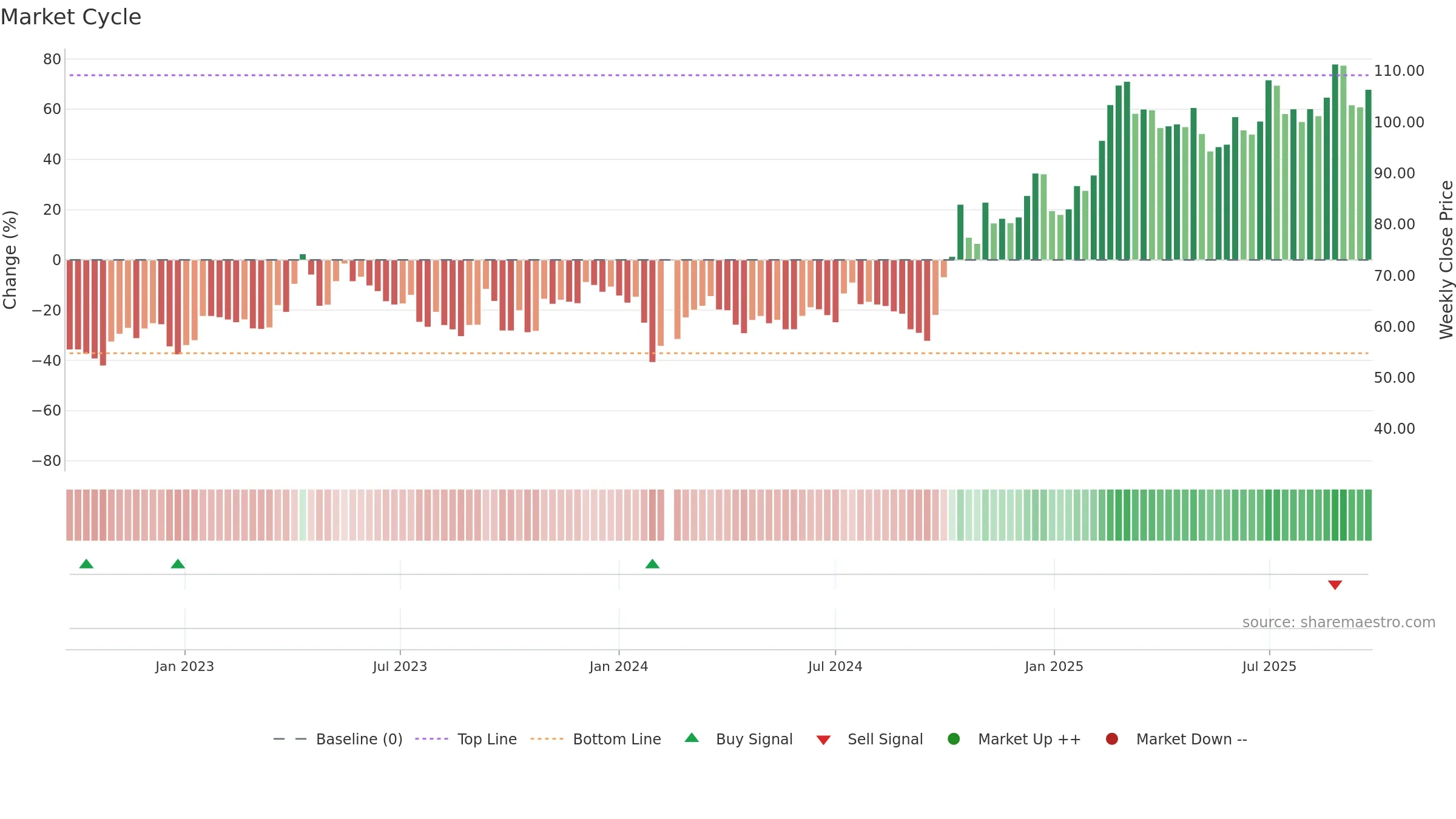Click the Weekly Close Price right axis title
The width and height of the screenshot is (1456, 819).
1446,260
